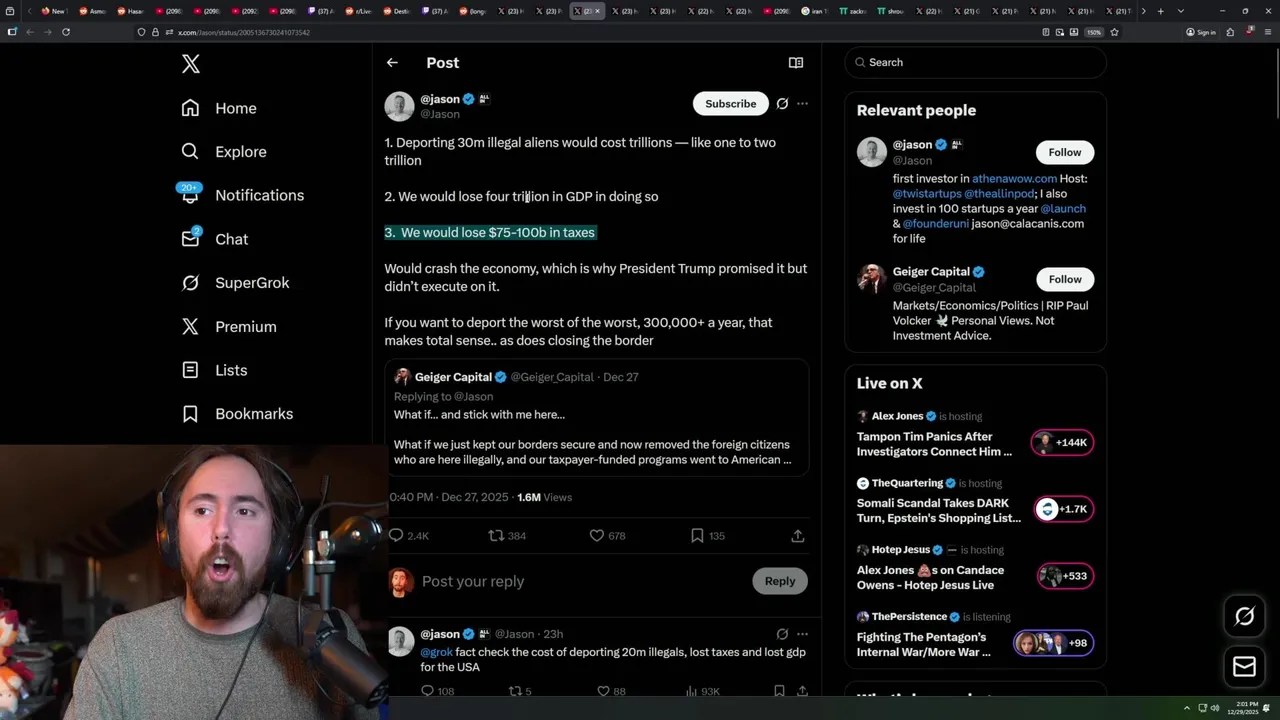This screenshot has width=1280, height=720.
Task: Open more options on @jason reply
Action: pos(802,634)
